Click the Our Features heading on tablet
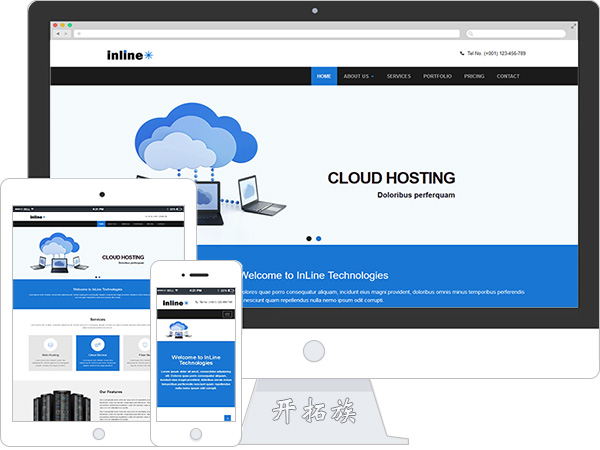This screenshot has width=600, height=450. (x=111, y=392)
